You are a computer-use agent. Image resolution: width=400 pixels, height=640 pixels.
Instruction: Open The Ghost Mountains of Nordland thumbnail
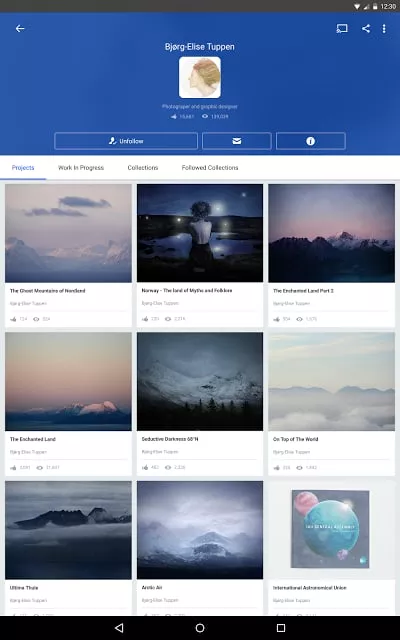(x=68, y=233)
